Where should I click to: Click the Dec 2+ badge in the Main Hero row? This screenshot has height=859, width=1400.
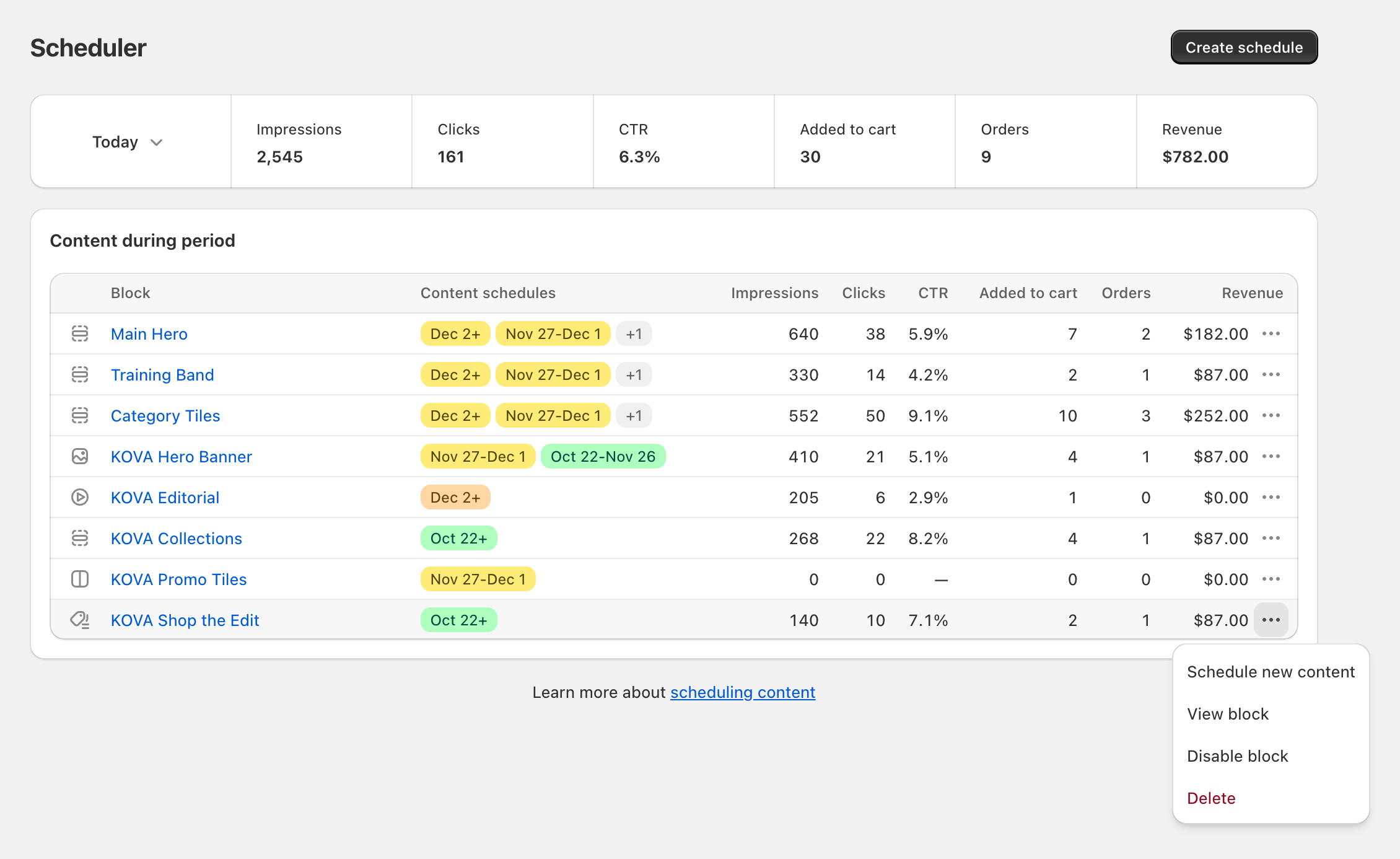(455, 333)
